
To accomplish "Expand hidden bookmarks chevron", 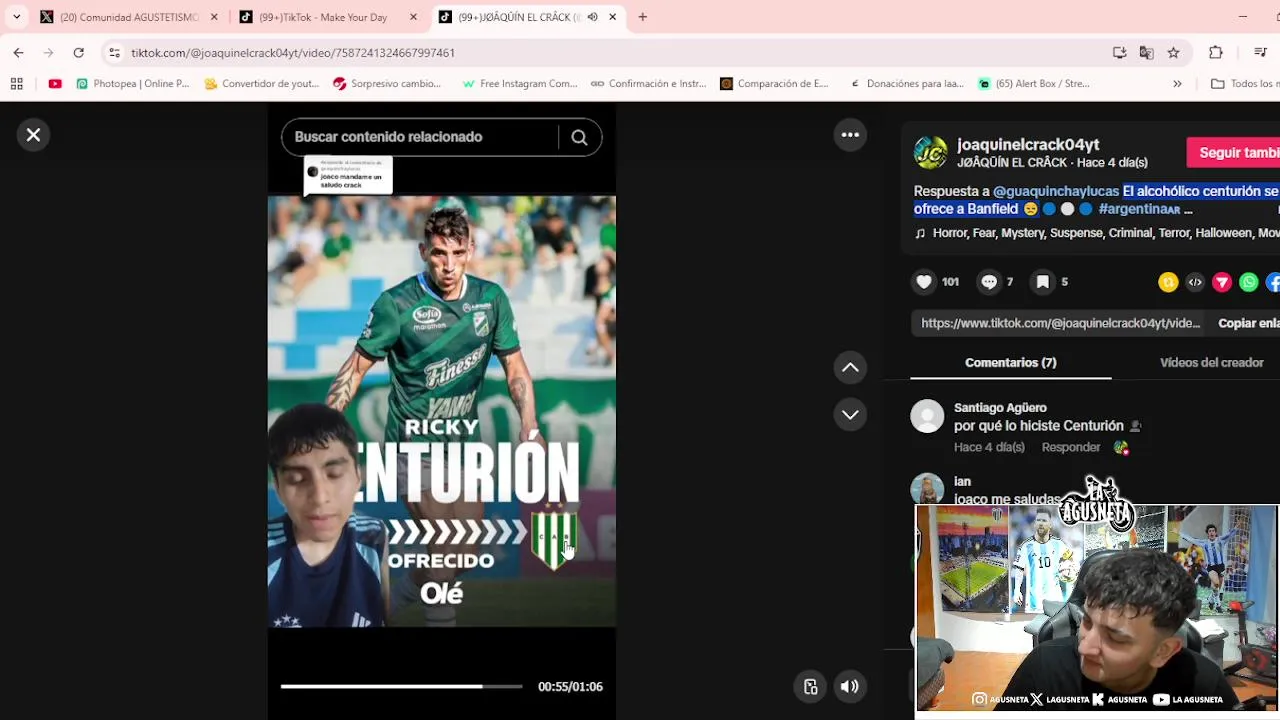I will point(1177,84).
